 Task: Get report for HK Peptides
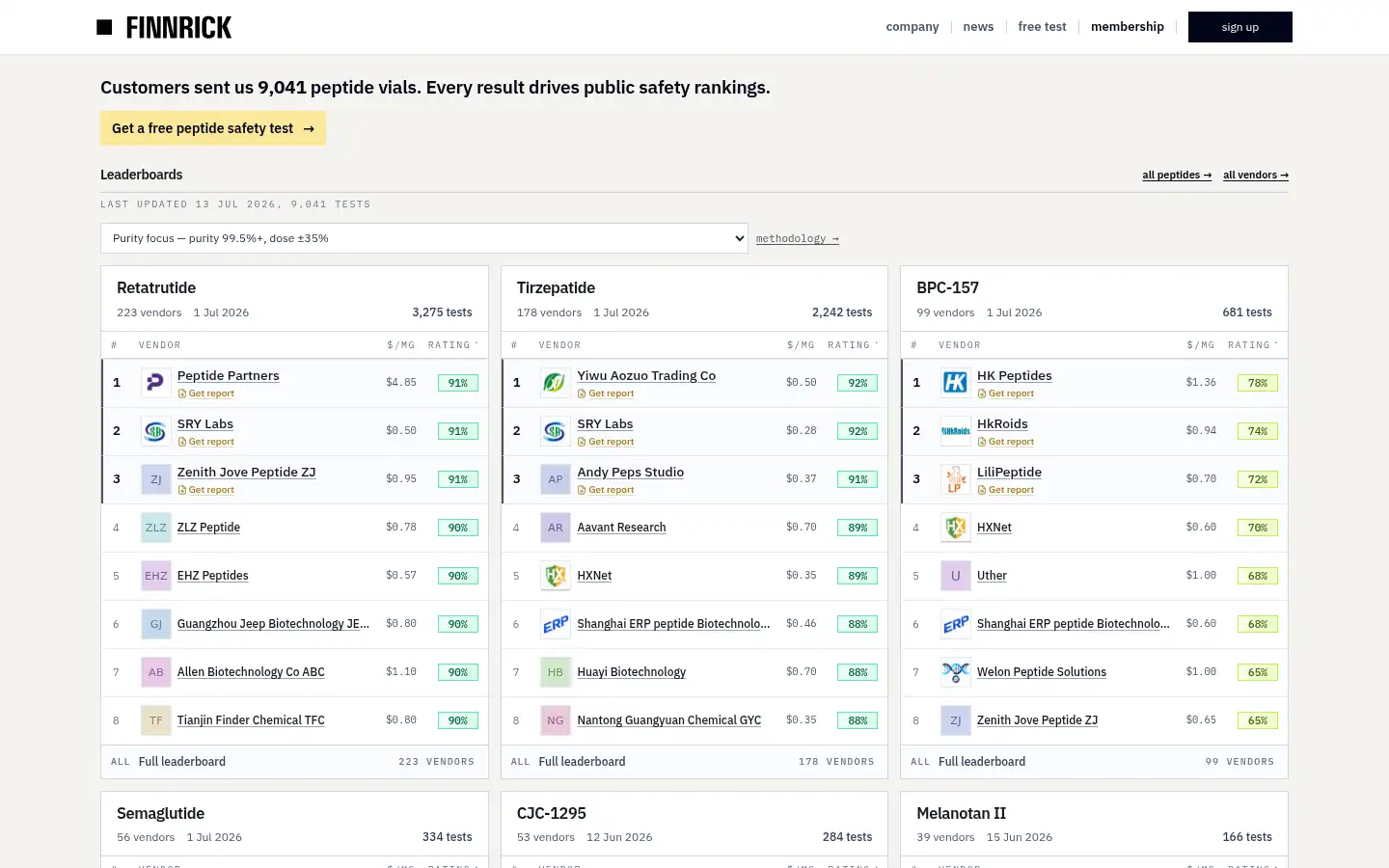(x=1006, y=393)
